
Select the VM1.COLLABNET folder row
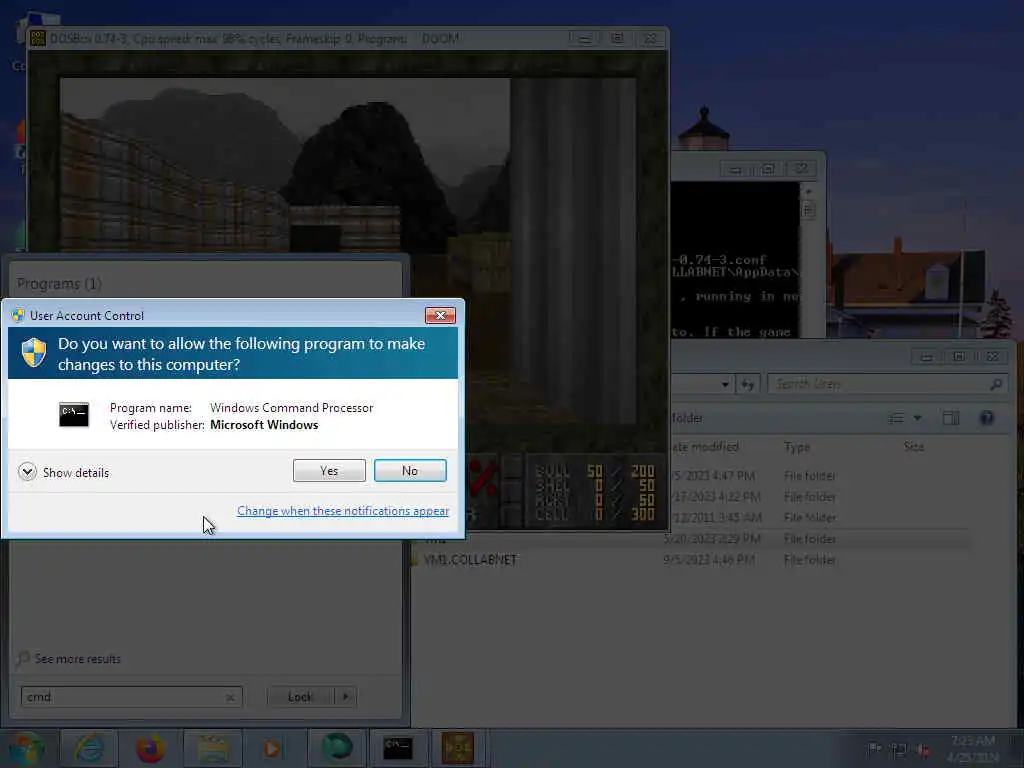coord(689,560)
